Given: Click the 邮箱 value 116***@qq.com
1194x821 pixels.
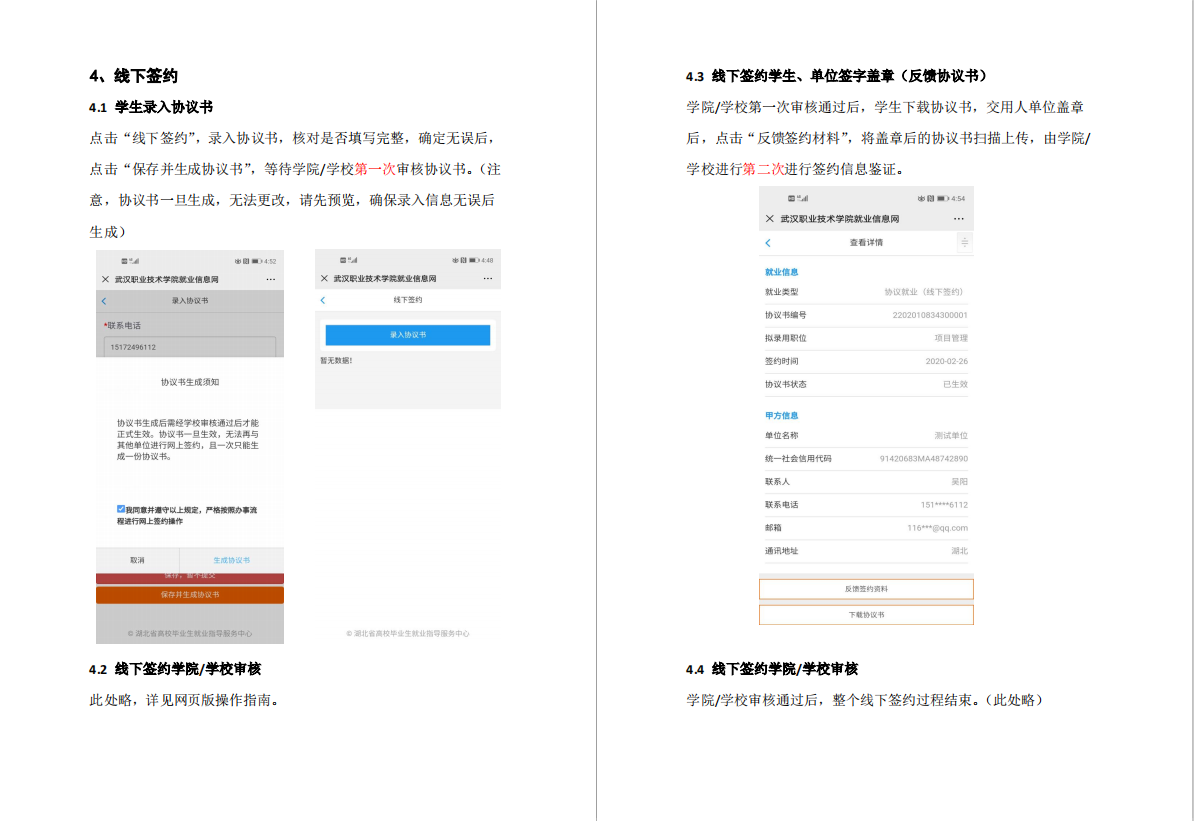Looking at the screenshot, I should pyautogui.click(x=937, y=528).
